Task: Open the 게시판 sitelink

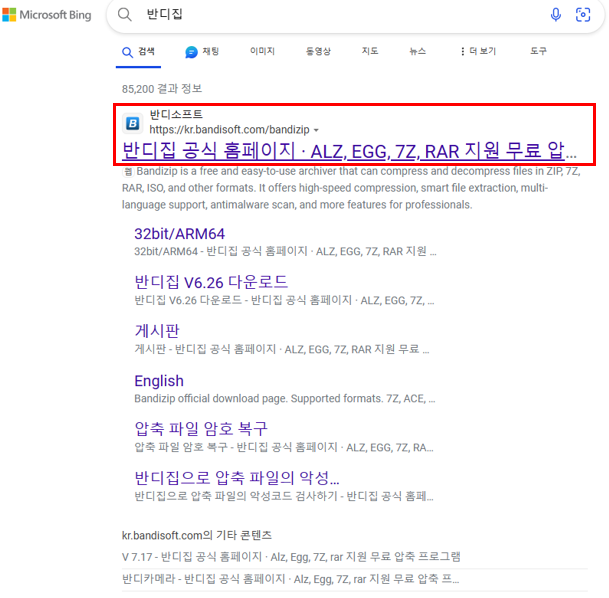Action: [157, 331]
